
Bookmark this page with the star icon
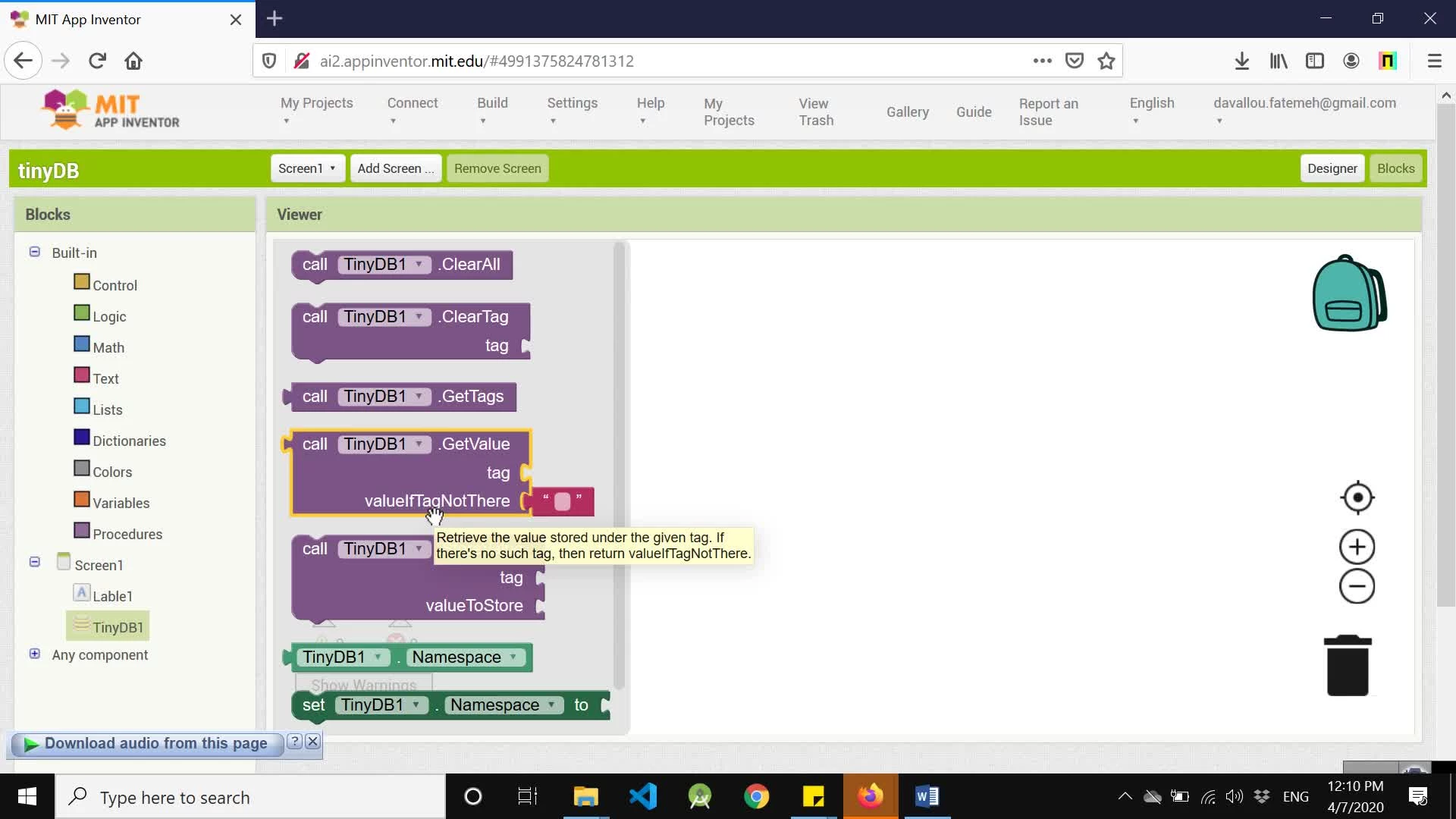1106,61
